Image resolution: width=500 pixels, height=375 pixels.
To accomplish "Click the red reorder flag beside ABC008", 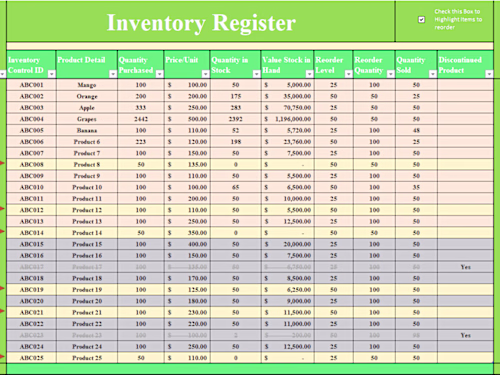I will click(x=2, y=163).
